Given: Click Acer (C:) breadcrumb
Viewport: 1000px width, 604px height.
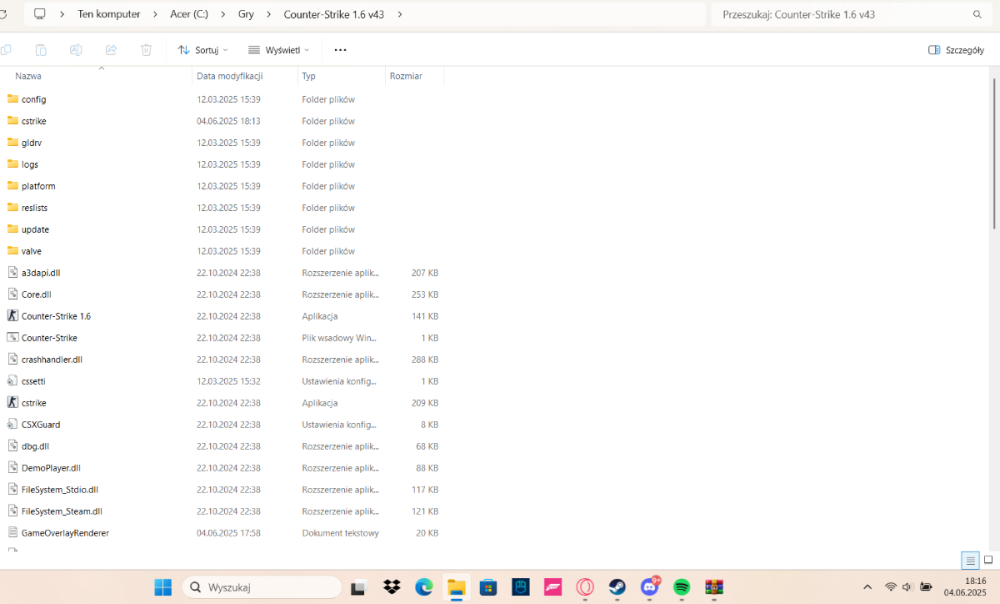Looking at the screenshot, I should click(189, 14).
